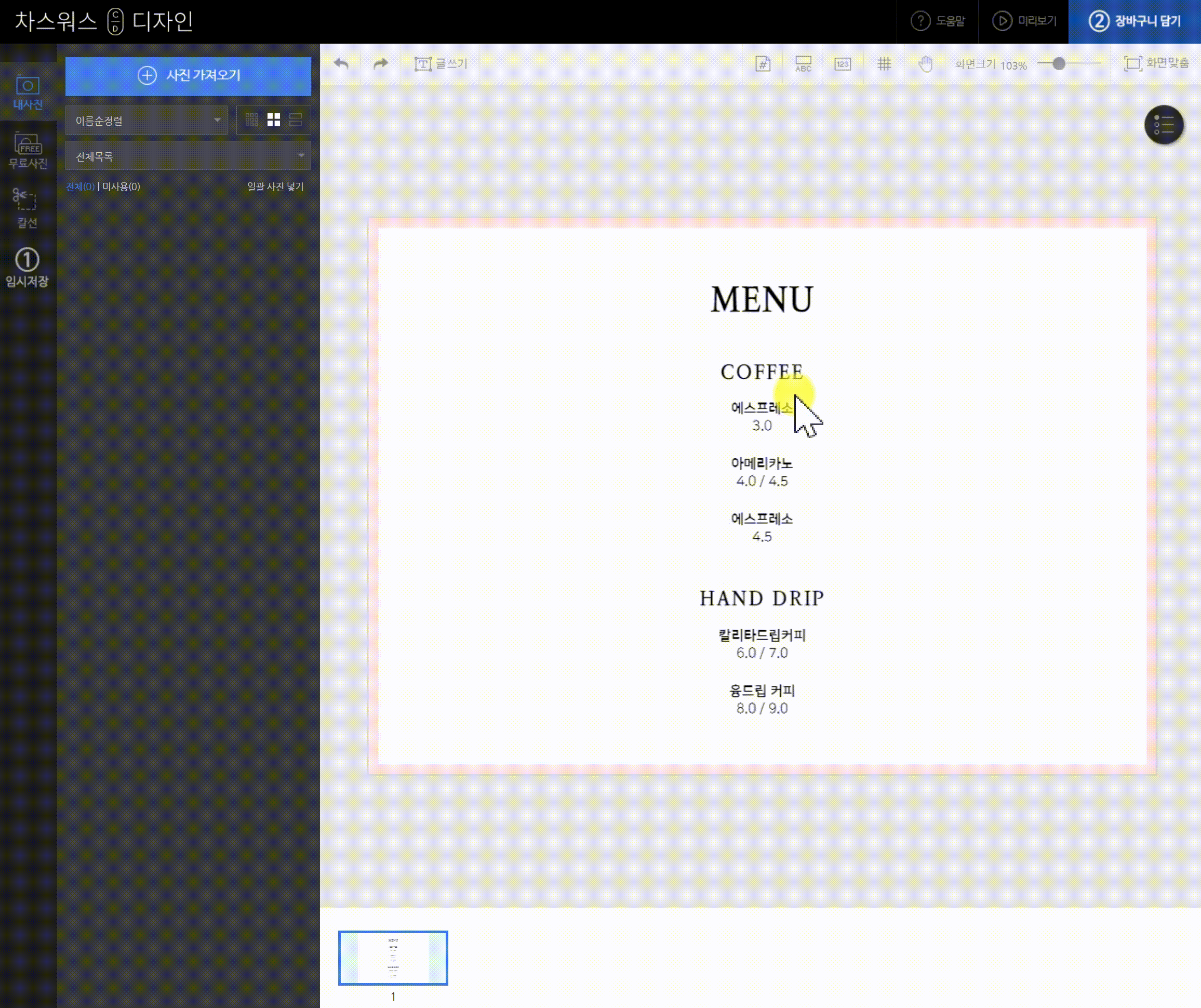Click the 123 numbering icon
Viewport: 1201px width, 1008px height.
tap(843, 63)
